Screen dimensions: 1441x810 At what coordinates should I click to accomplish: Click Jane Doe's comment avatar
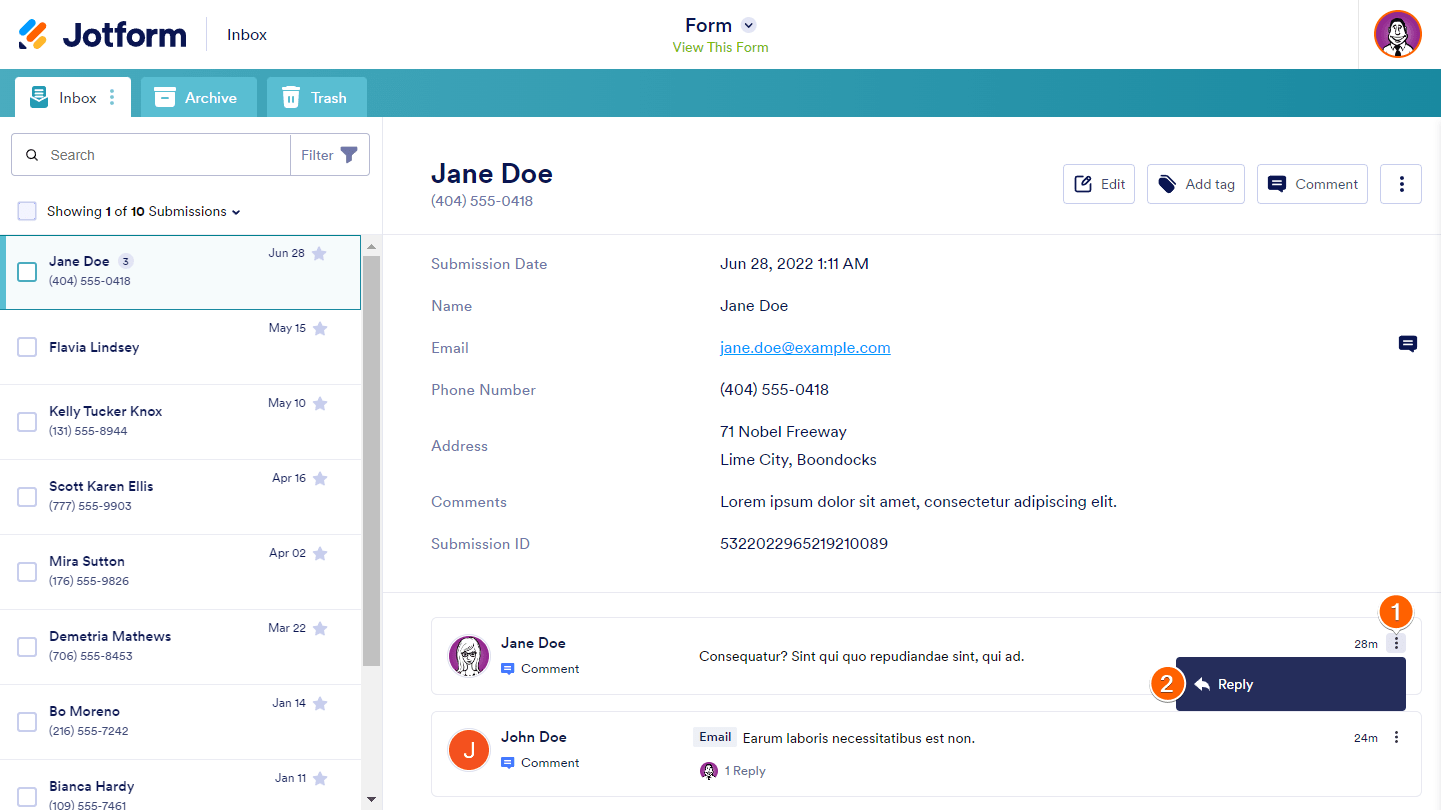coord(469,656)
